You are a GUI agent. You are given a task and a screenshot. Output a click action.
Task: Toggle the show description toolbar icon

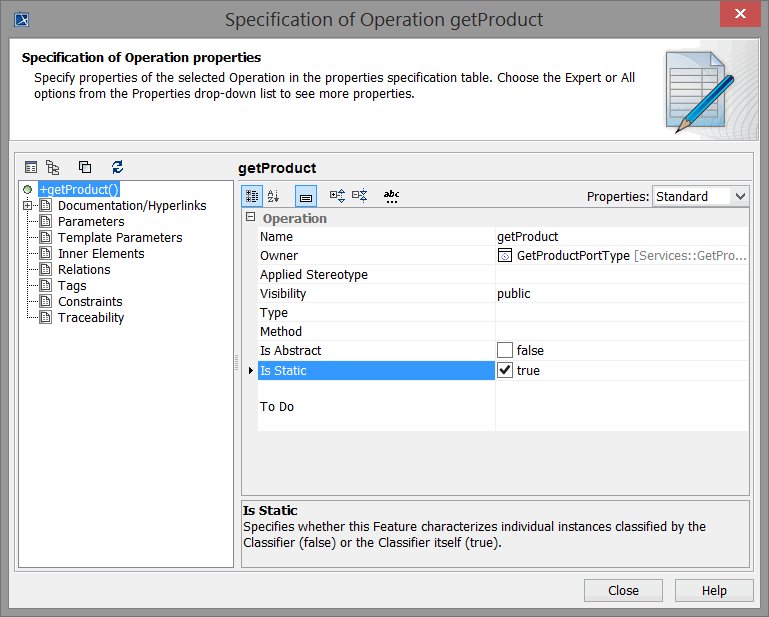point(306,196)
